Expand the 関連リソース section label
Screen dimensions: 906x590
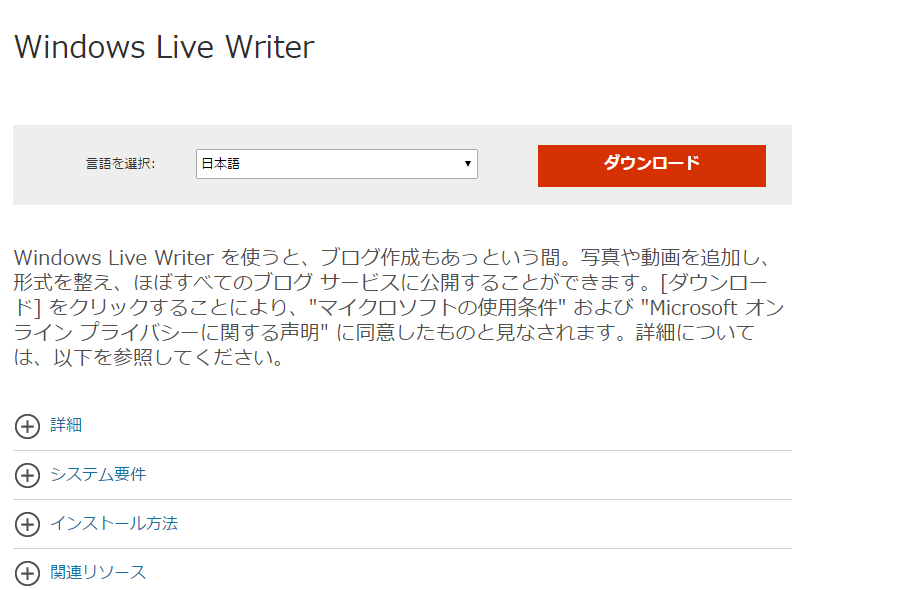[98, 572]
